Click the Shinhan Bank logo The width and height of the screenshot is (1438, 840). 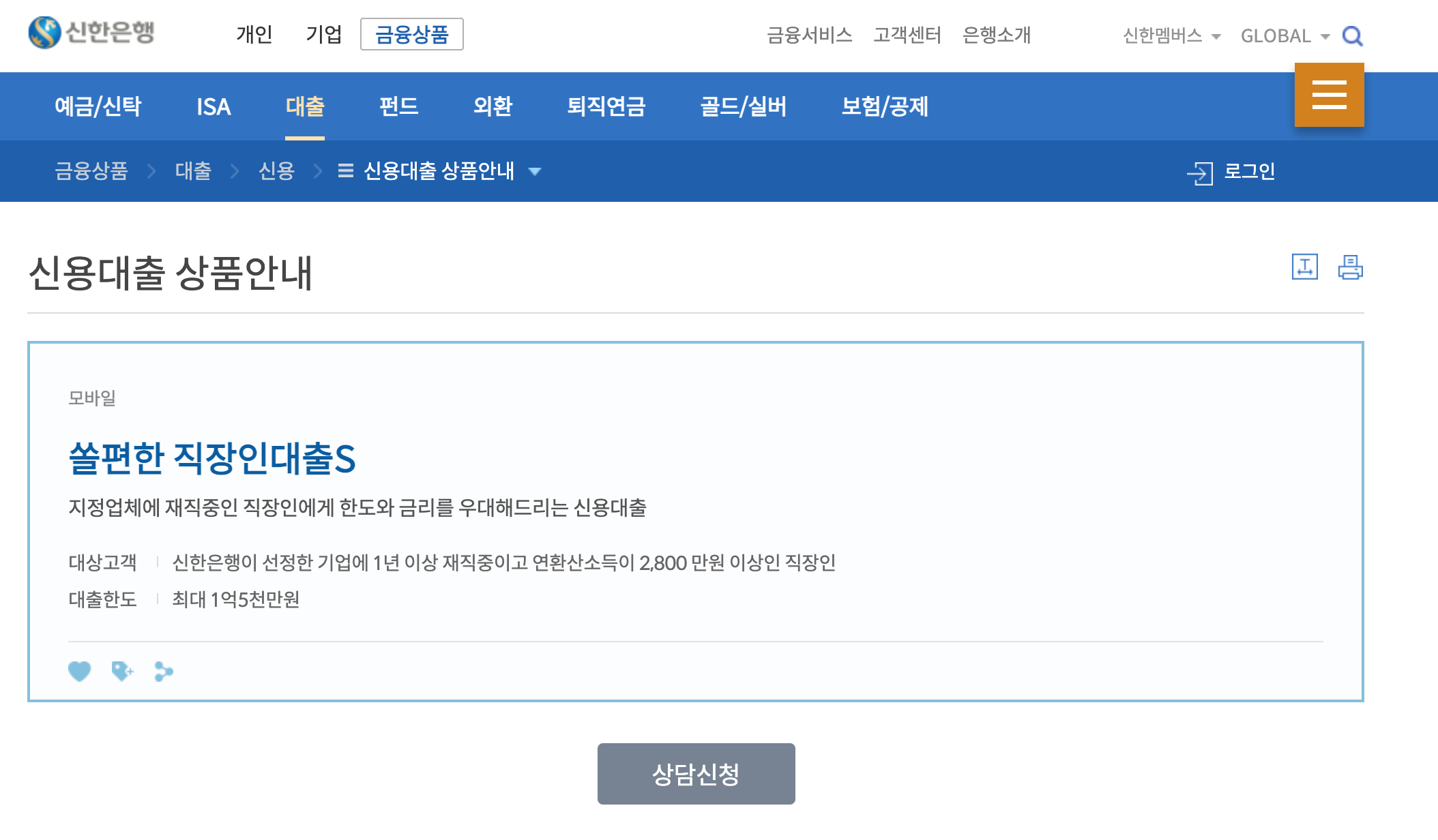click(x=92, y=33)
